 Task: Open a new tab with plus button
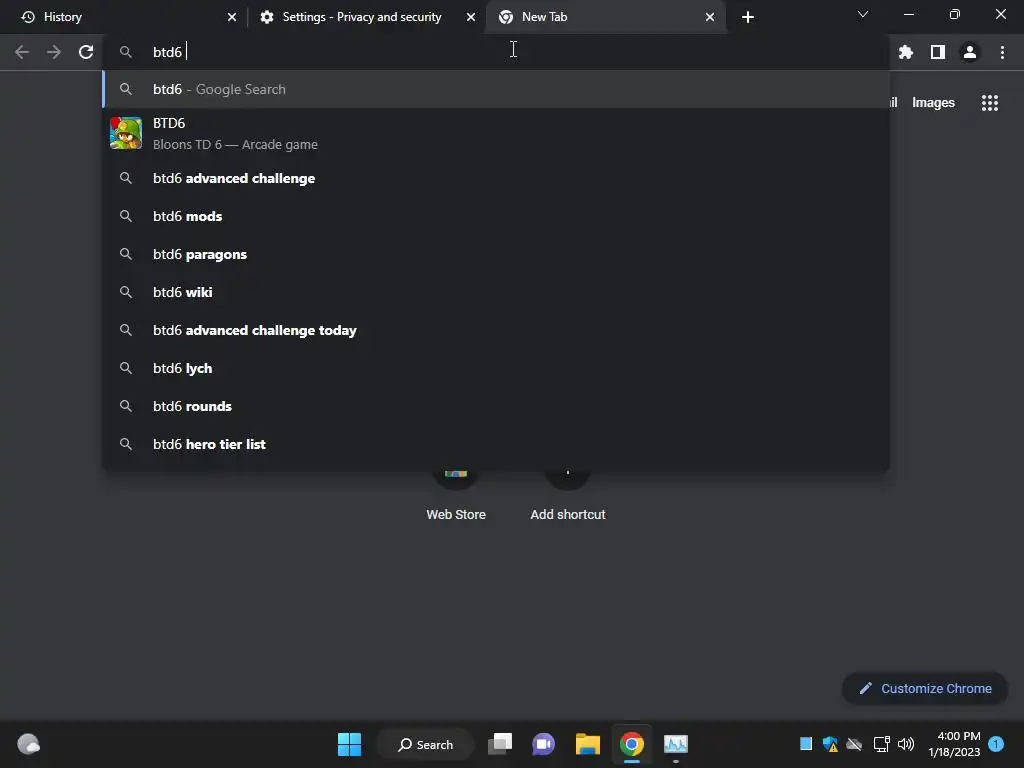(x=748, y=17)
